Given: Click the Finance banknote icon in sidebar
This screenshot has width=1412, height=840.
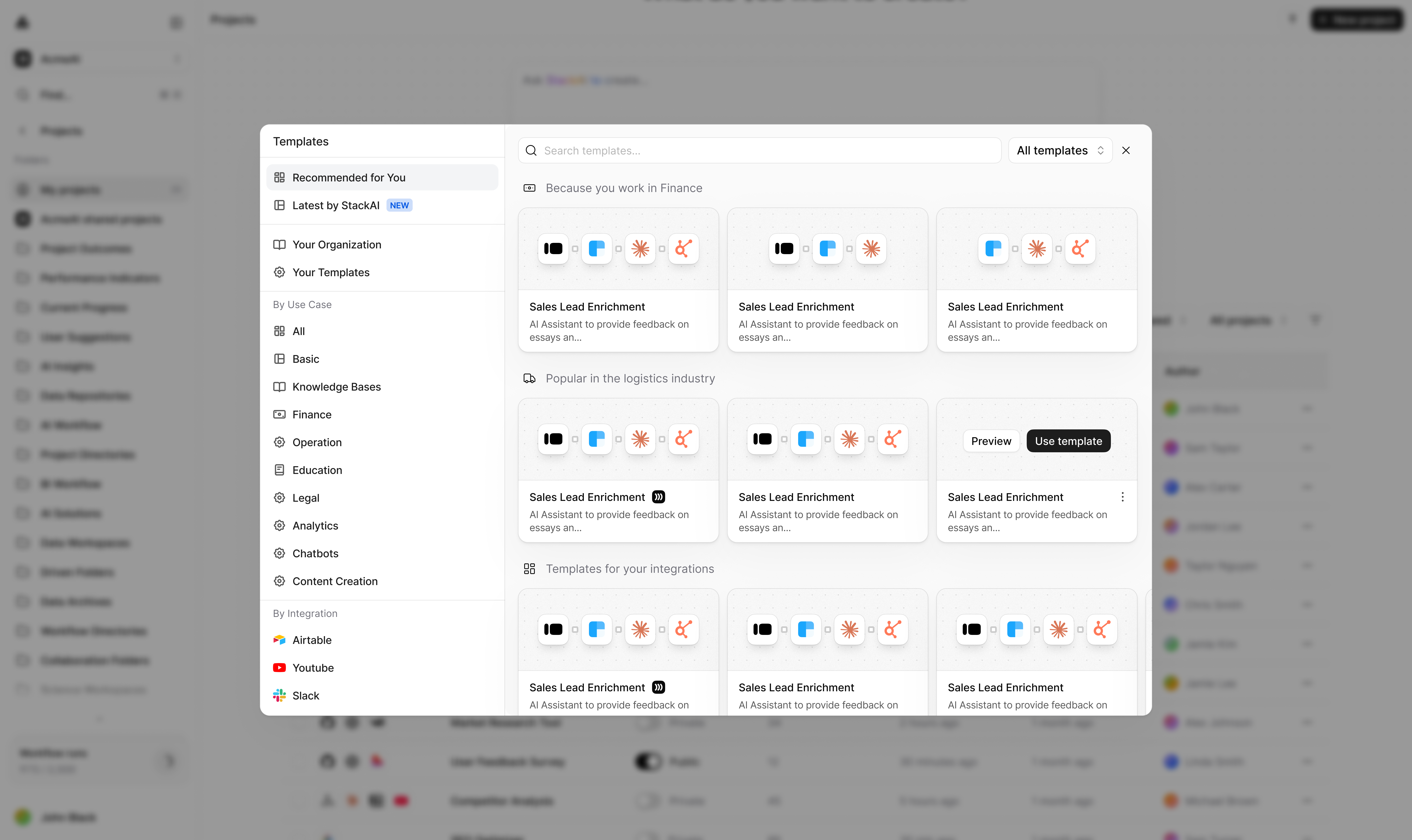Looking at the screenshot, I should (x=280, y=414).
